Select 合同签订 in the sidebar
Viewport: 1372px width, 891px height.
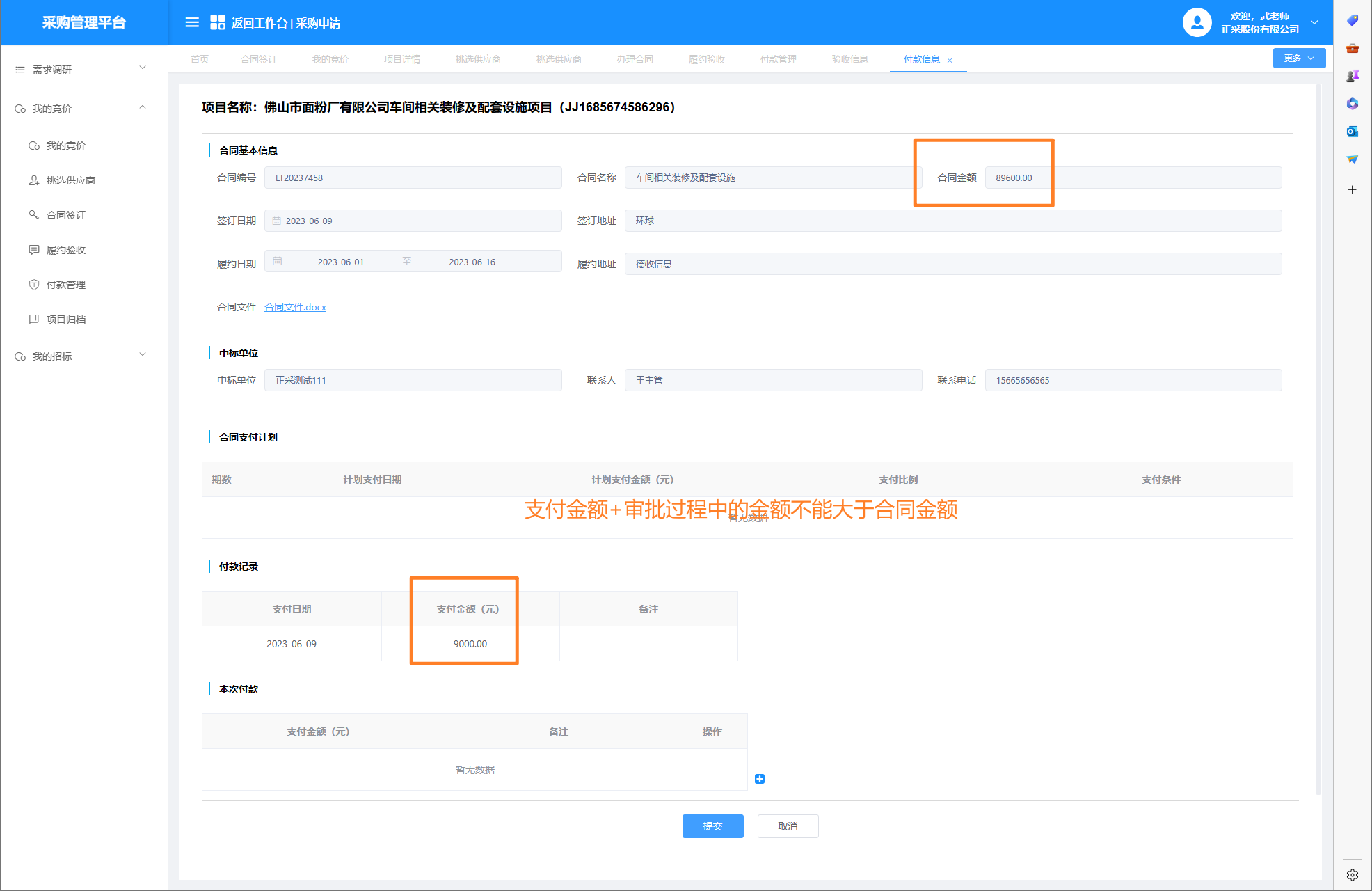pyautogui.click(x=66, y=215)
